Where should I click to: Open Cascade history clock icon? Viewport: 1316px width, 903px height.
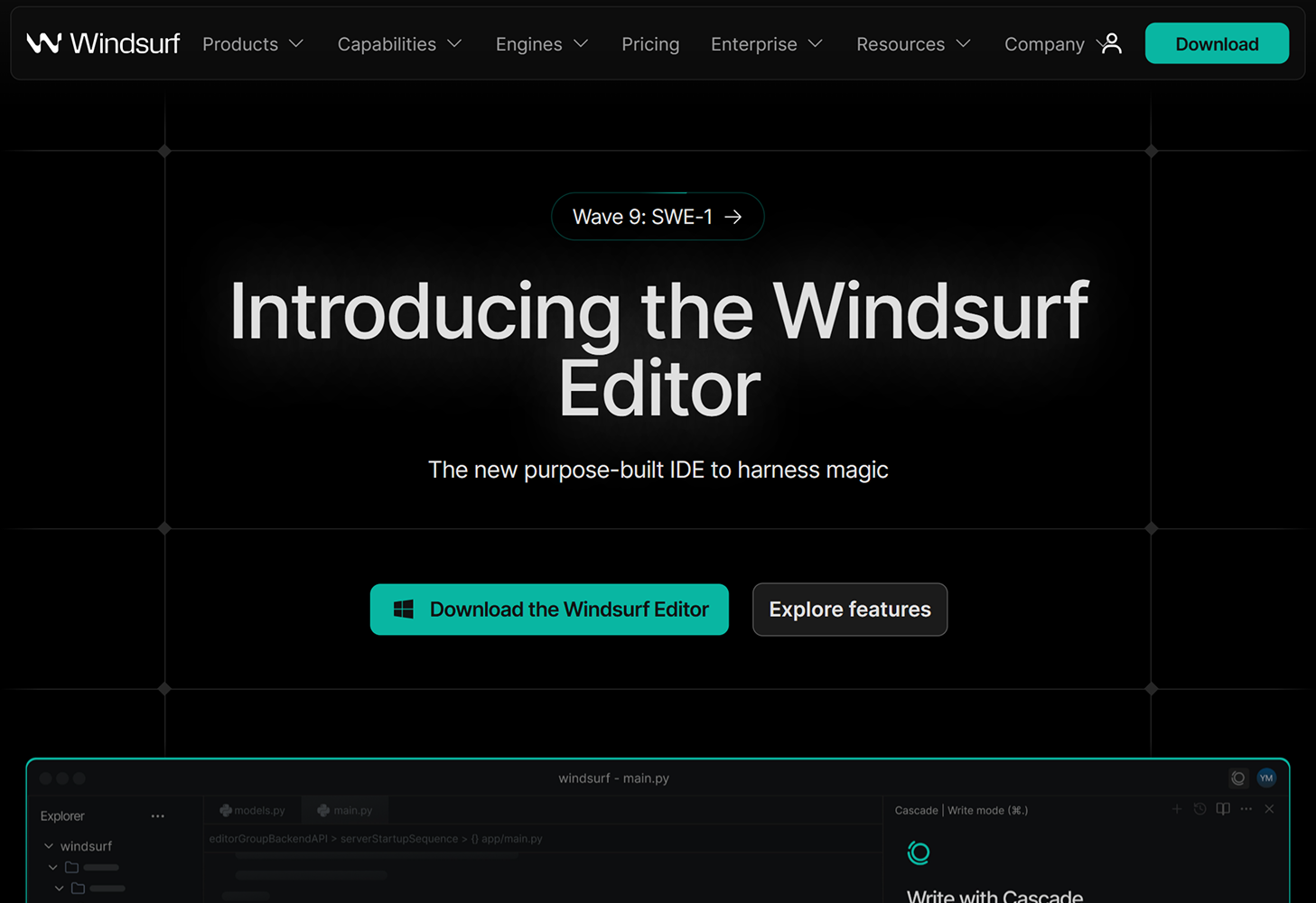click(1199, 809)
